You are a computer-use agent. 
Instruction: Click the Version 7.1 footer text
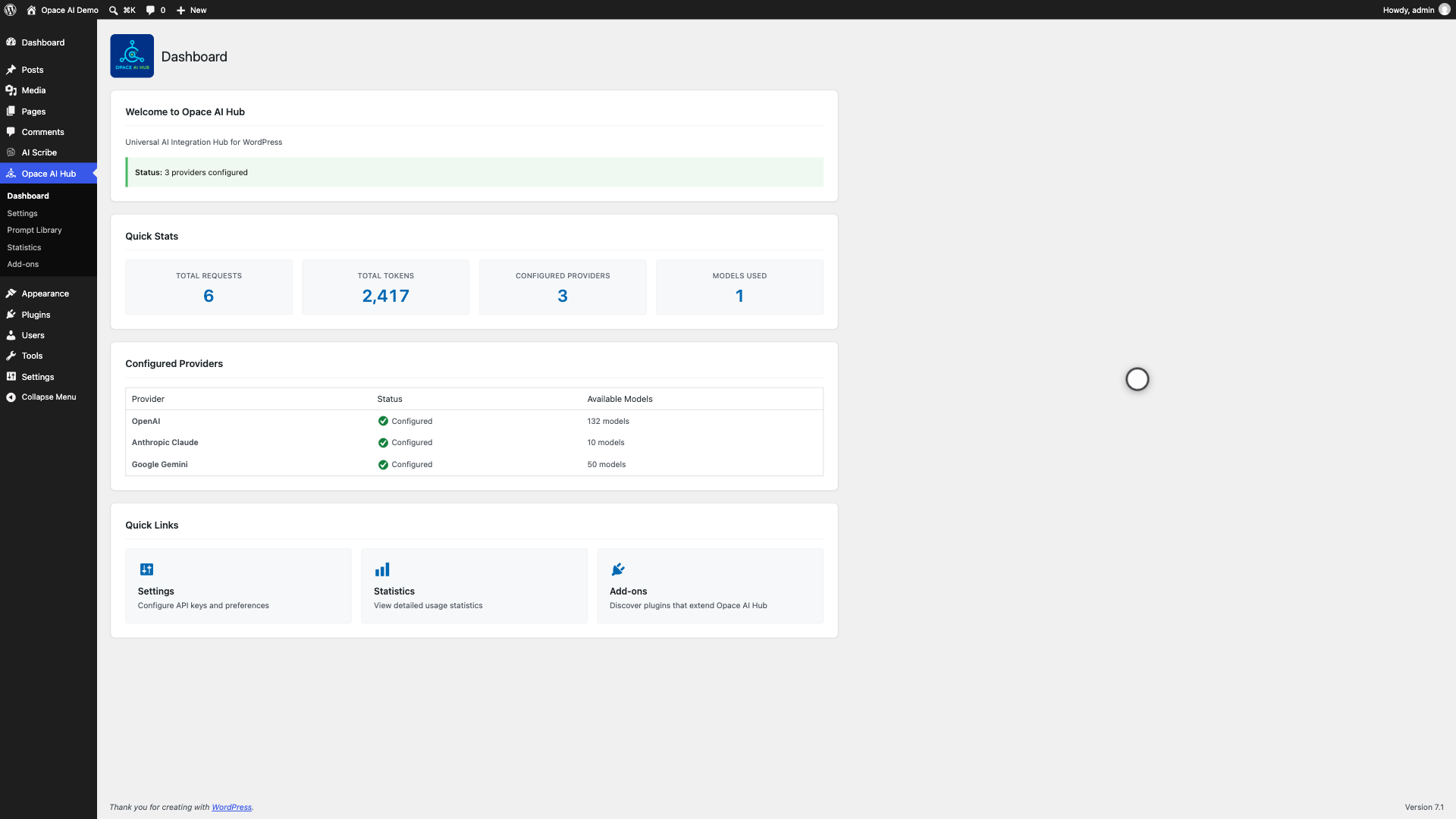click(1423, 807)
